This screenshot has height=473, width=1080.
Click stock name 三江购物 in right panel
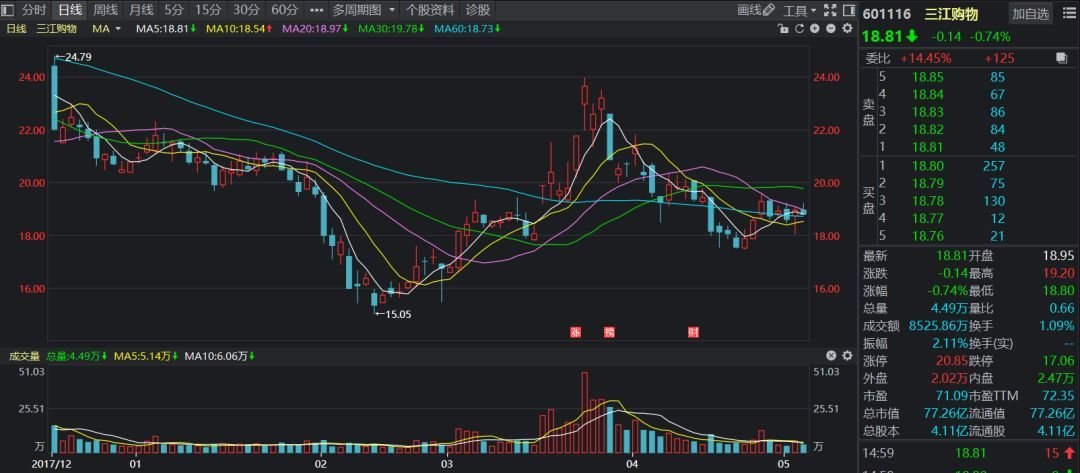tap(951, 14)
